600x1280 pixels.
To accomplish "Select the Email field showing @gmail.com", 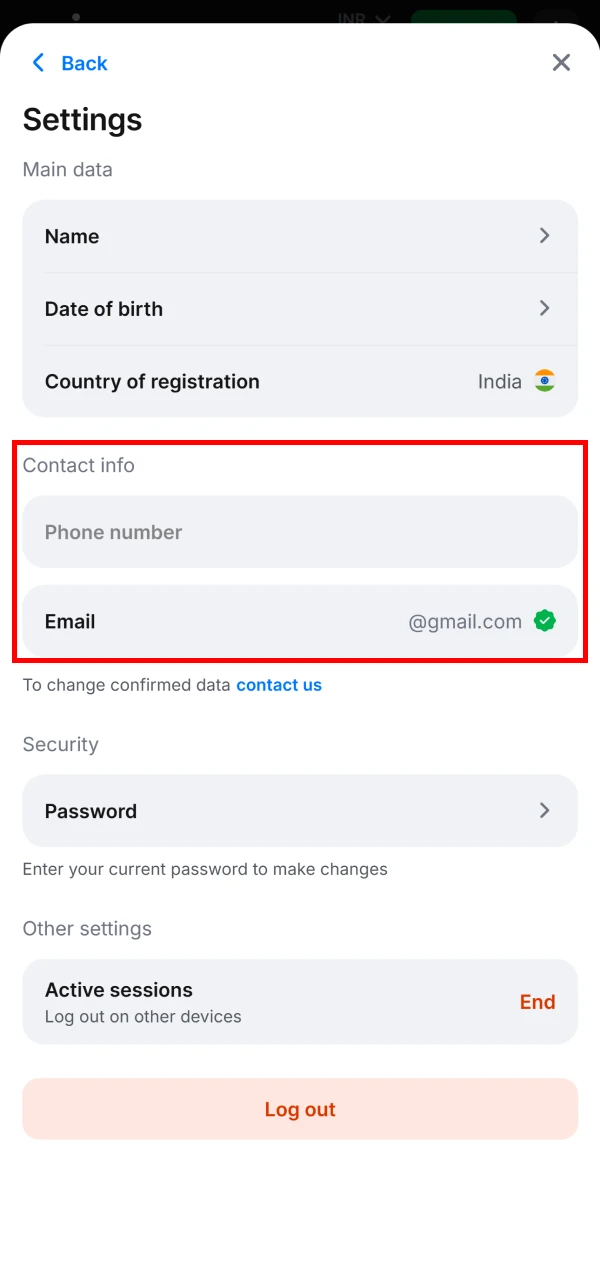I will pos(300,620).
